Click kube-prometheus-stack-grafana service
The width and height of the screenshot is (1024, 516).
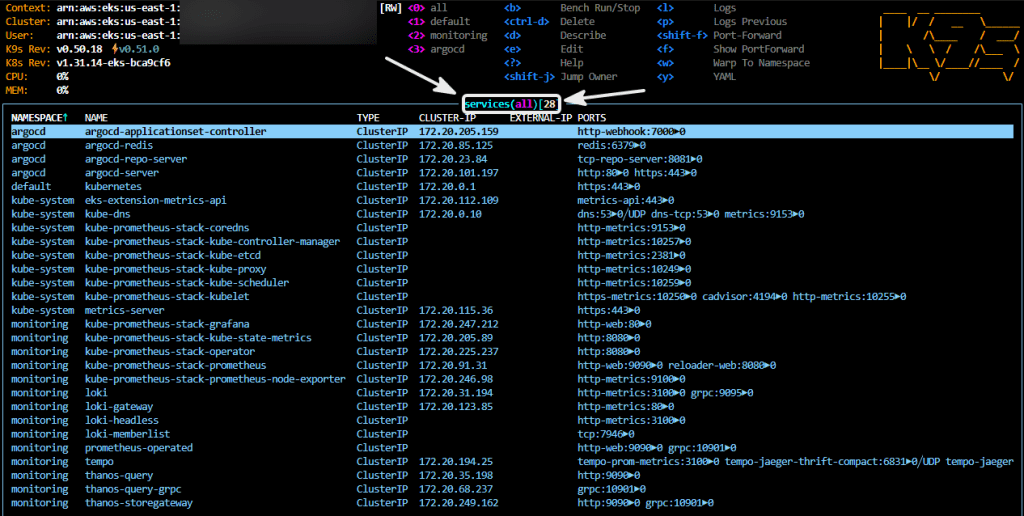[167, 323]
